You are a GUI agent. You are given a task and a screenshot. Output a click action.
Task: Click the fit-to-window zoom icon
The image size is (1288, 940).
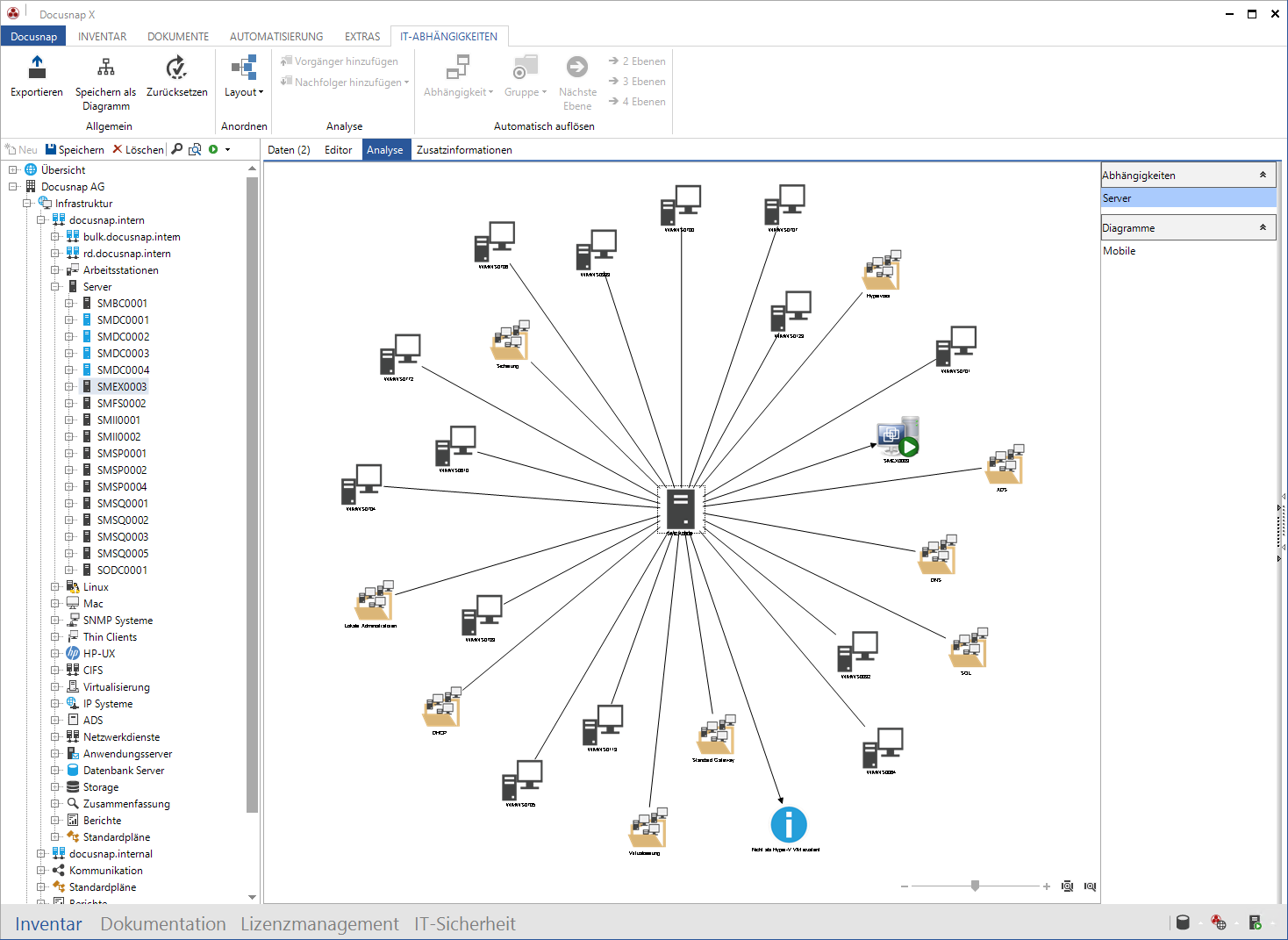tap(1067, 886)
